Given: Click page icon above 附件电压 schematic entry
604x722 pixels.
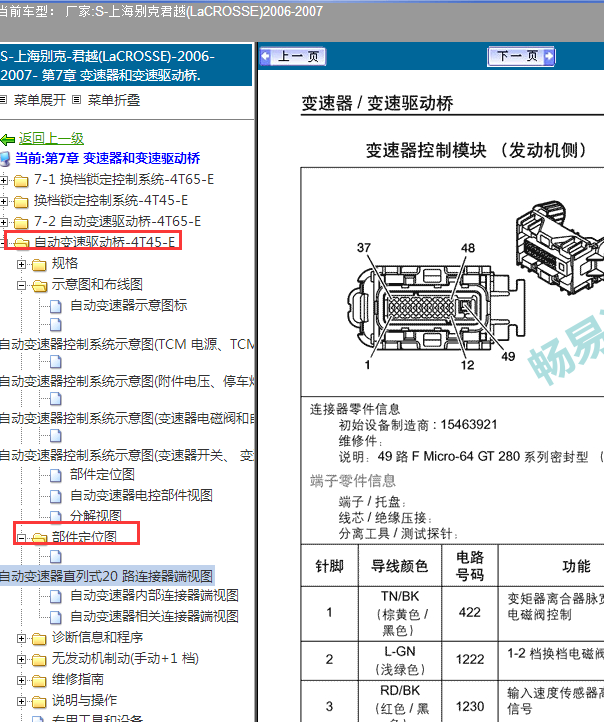Looking at the screenshot, I should click(x=56, y=362).
